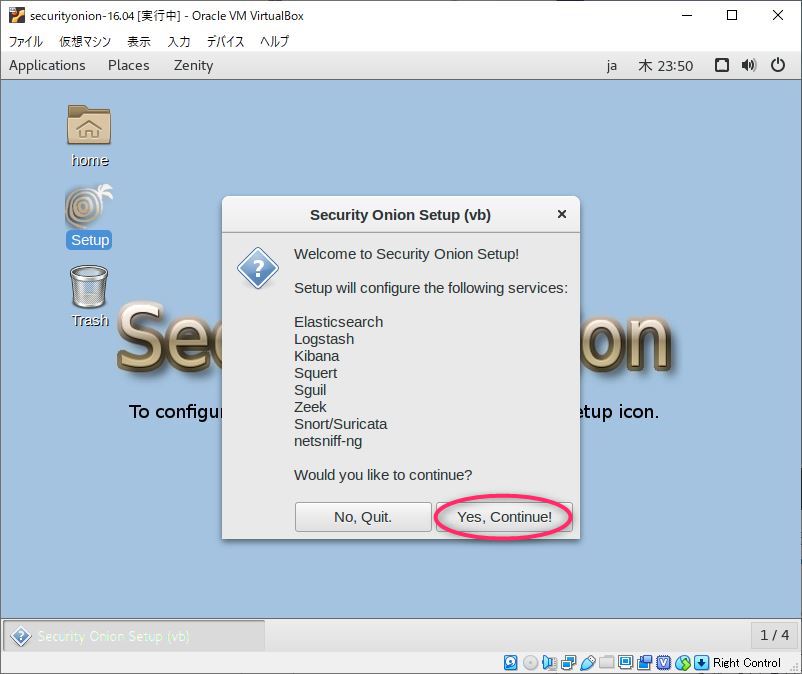Click the USB devices status icon
Image resolution: width=802 pixels, height=674 pixels.
588,663
